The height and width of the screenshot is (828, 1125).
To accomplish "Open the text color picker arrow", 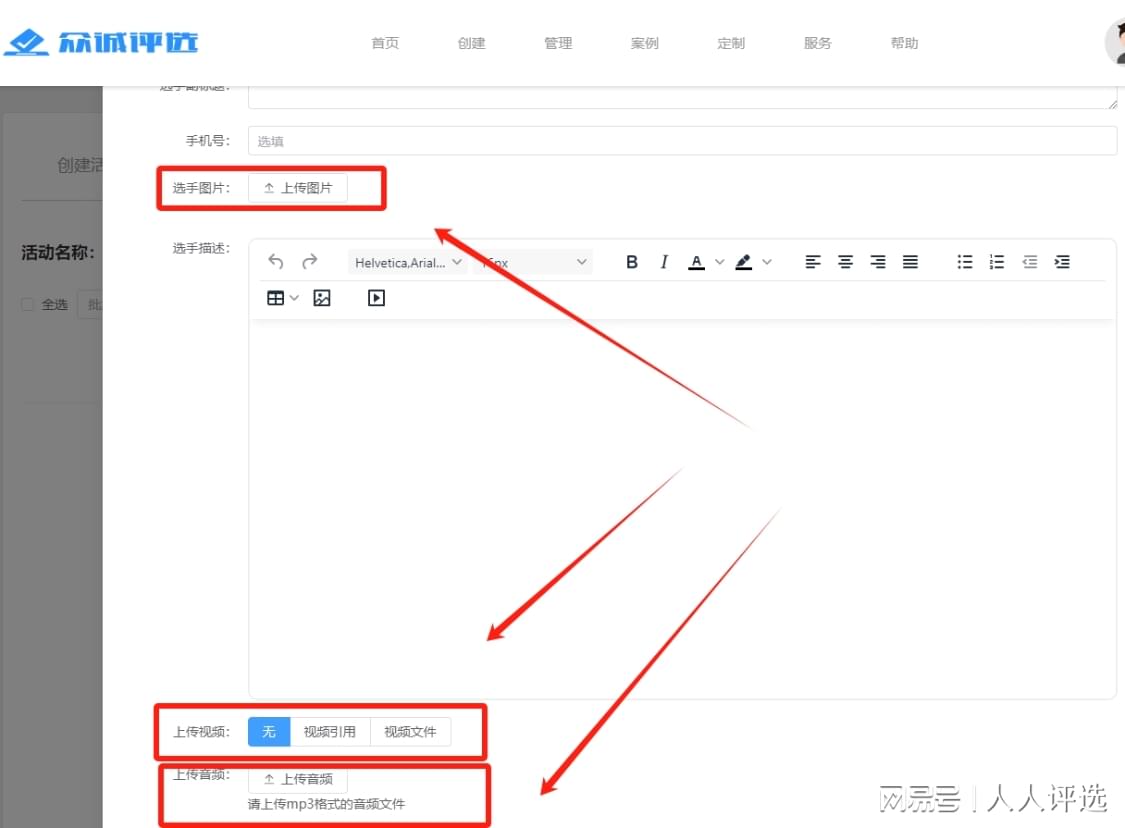I will [x=720, y=262].
